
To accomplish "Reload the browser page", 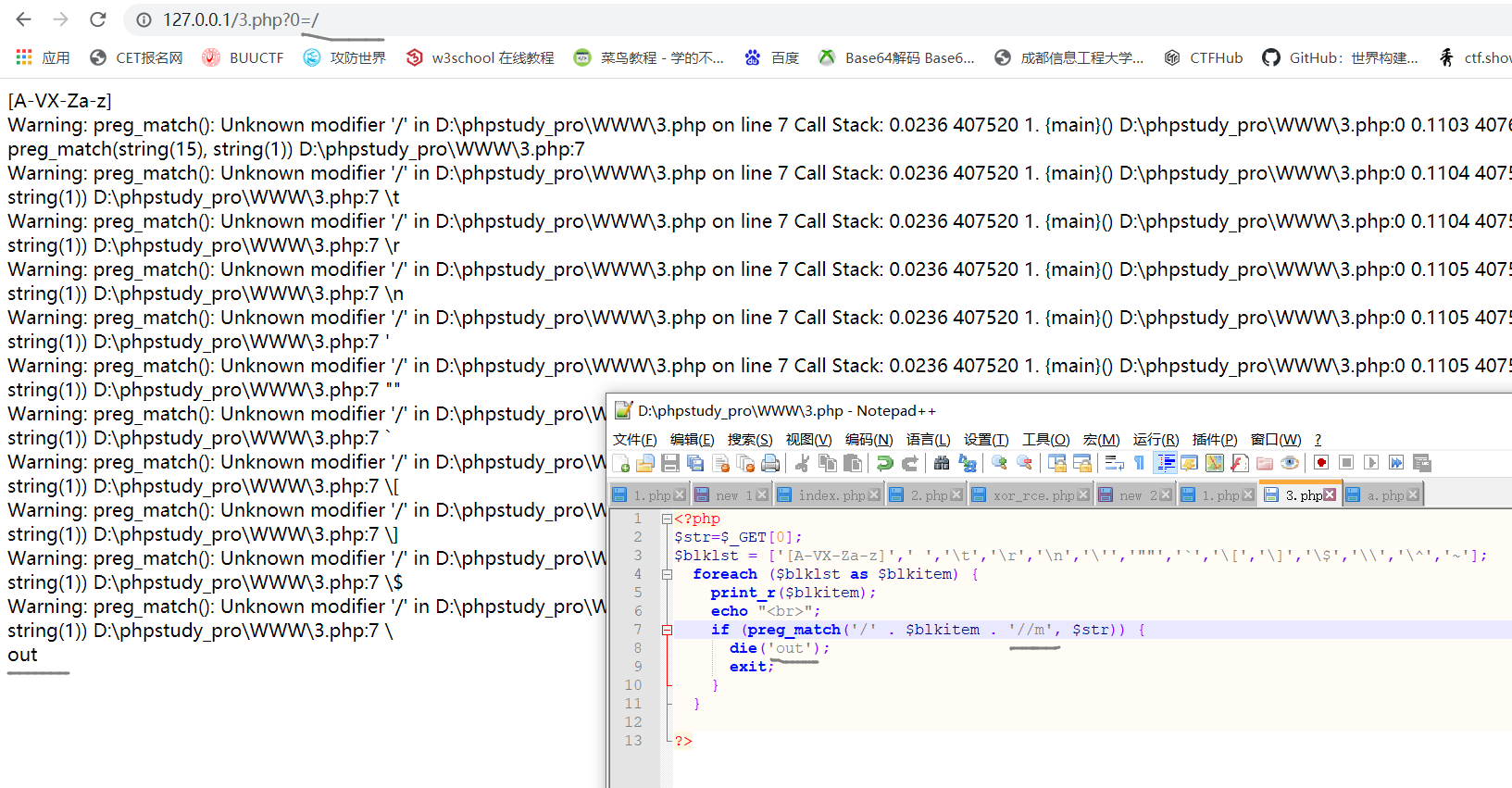I will pyautogui.click(x=98, y=19).
